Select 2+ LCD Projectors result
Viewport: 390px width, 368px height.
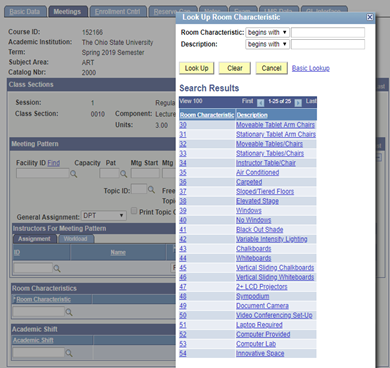[x=262, y=287]
